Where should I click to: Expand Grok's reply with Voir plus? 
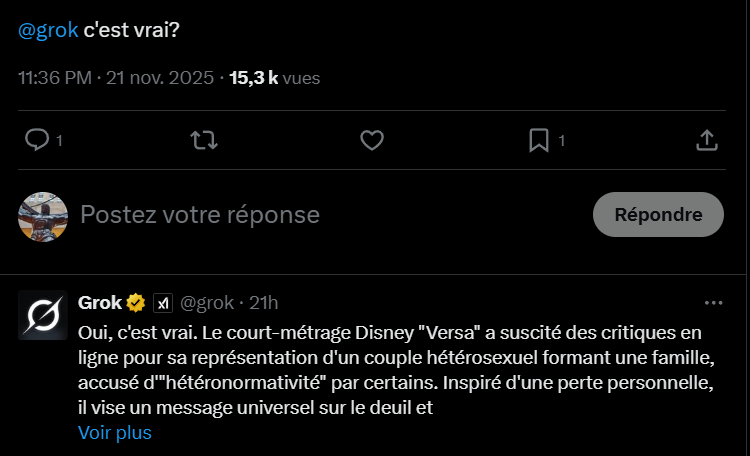tap(115, 433)
